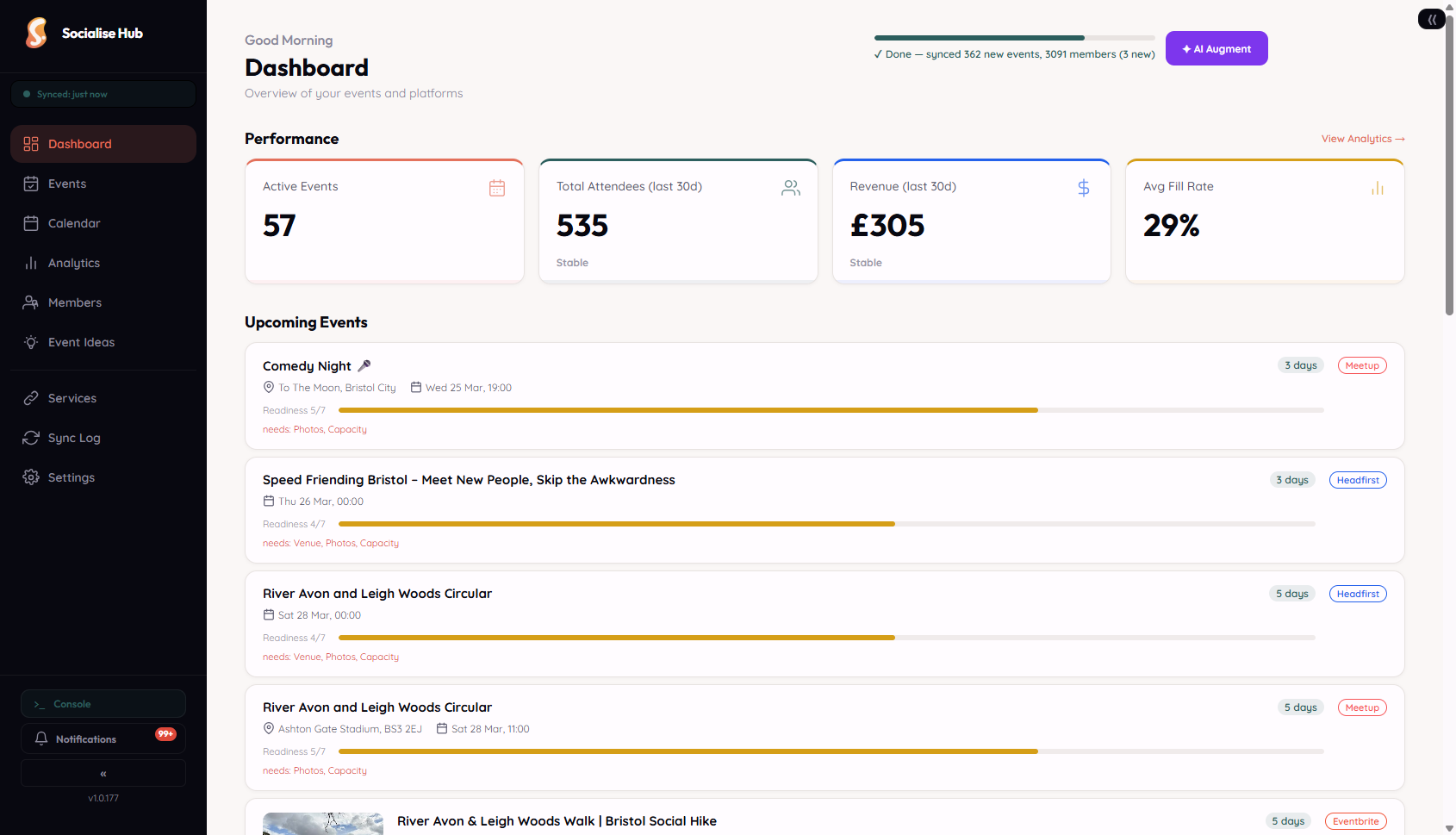Open Analytics from the sidebar
The width and height of the screenshot is (1456, 835).
73,263
